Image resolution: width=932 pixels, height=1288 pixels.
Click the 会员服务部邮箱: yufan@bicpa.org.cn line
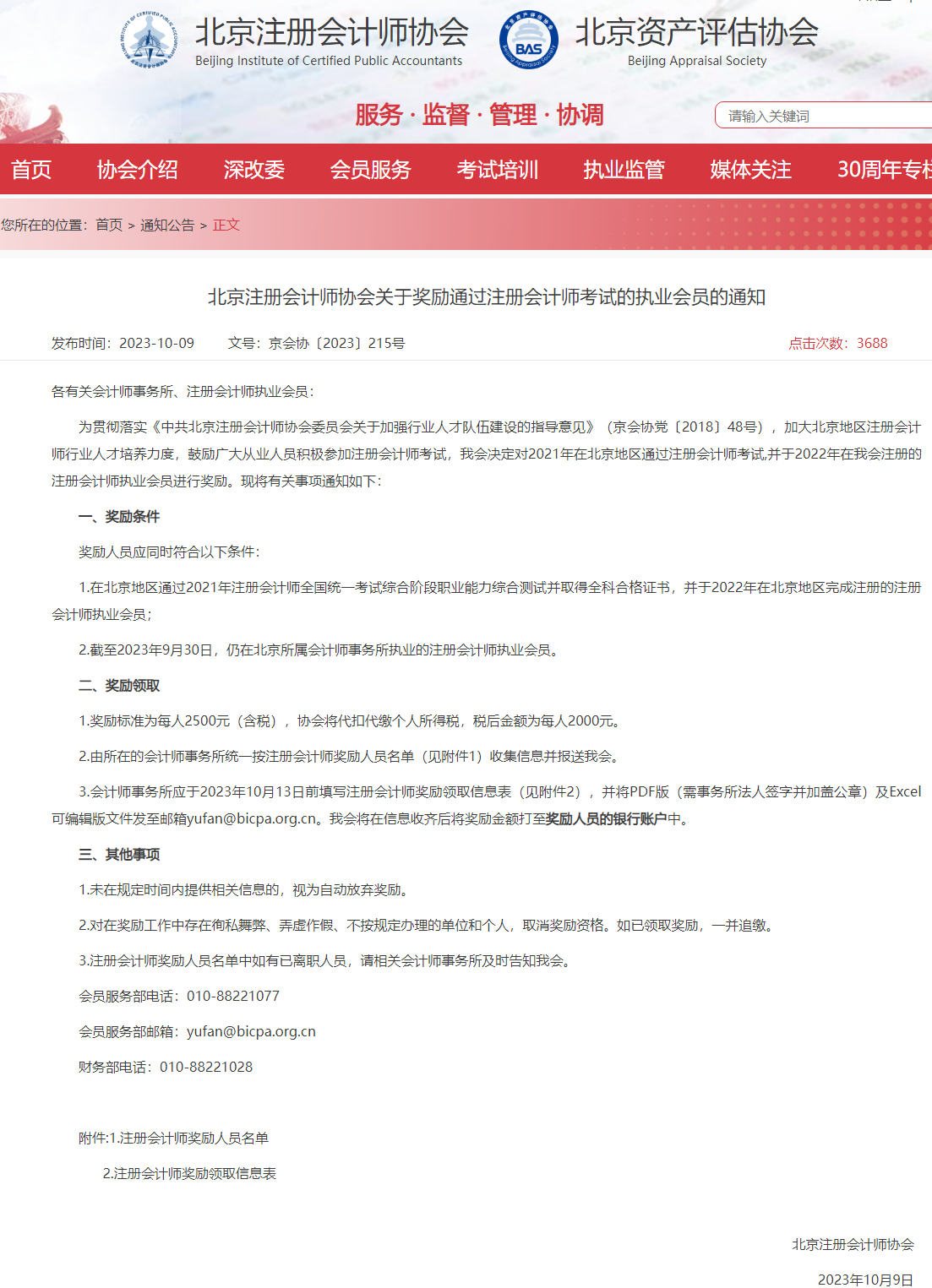coord(197,1032)
